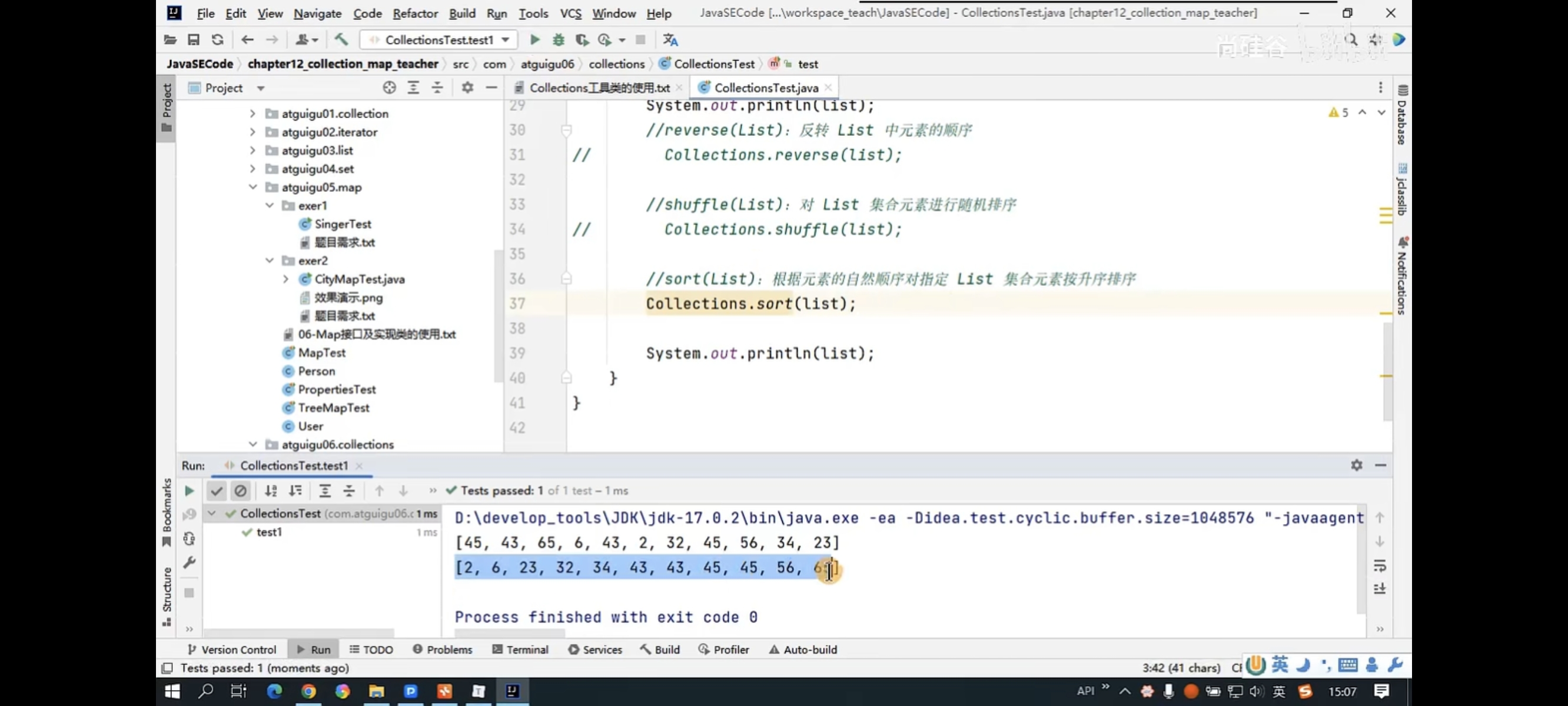The height and width of the screenshot is (706, 1568).
Task: Open CollectionsTest.test1 run configuration dropdown
Action: coord(505,39)
